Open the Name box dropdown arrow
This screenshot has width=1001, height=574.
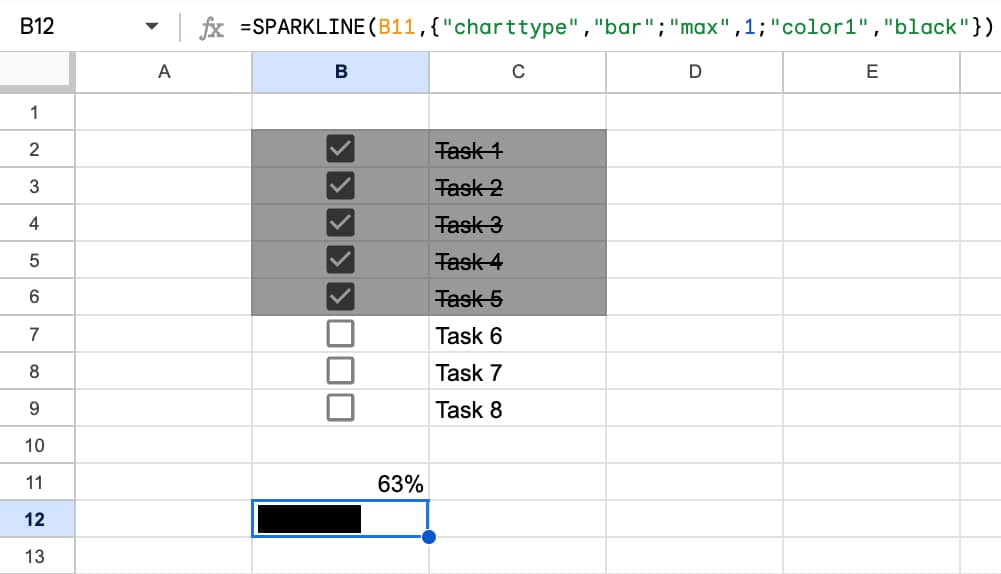[152, 27]
